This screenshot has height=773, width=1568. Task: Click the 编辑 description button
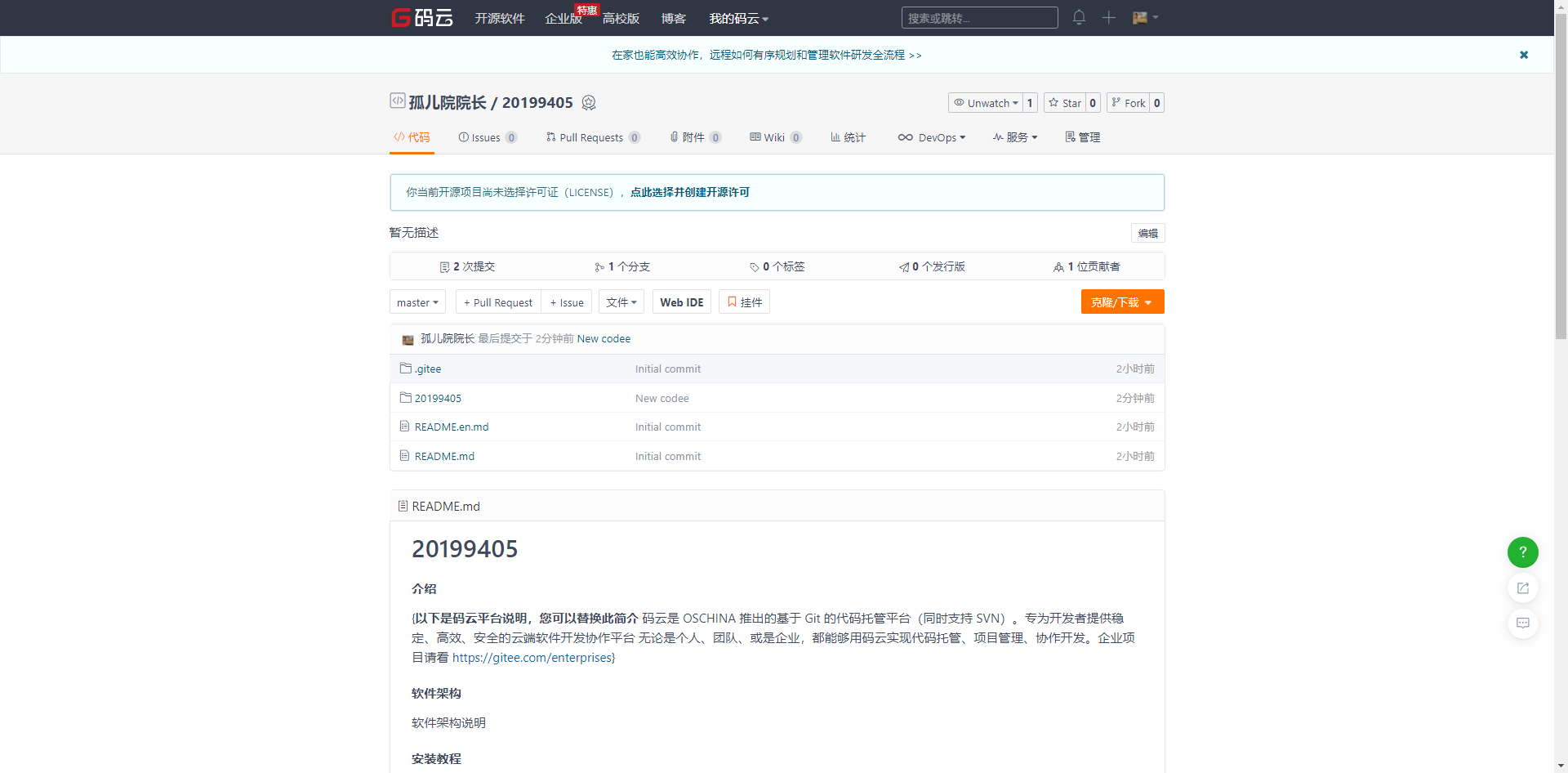coord(1147,233)
